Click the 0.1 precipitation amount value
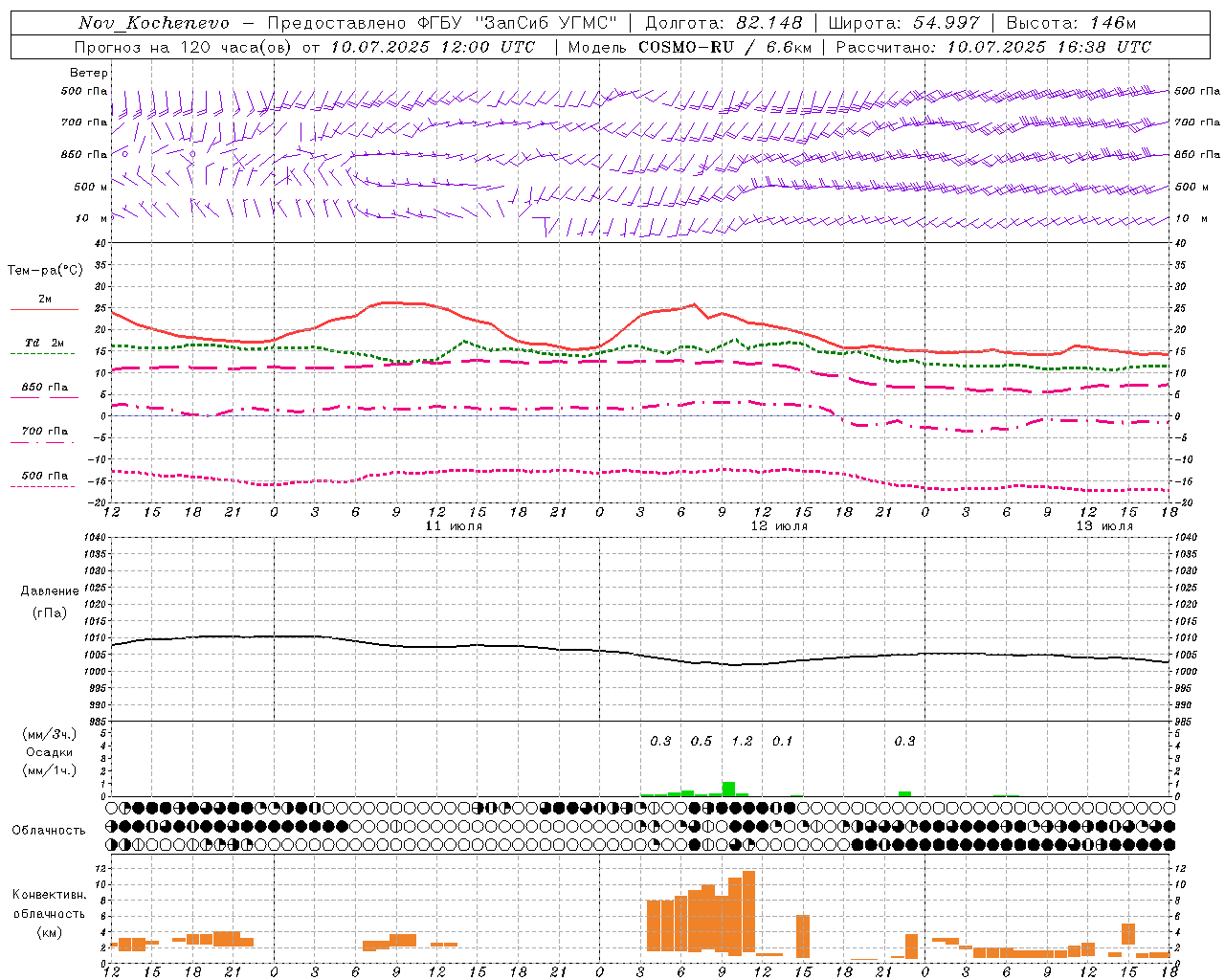This screenshot has width=1225, height=980. pos(783,741)
